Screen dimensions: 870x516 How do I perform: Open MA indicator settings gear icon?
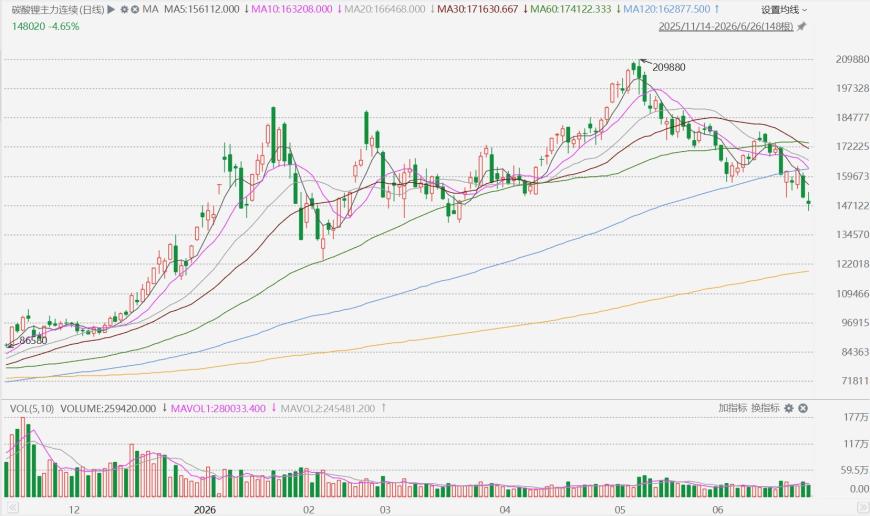pyautogui.click(x=124, y=9)
